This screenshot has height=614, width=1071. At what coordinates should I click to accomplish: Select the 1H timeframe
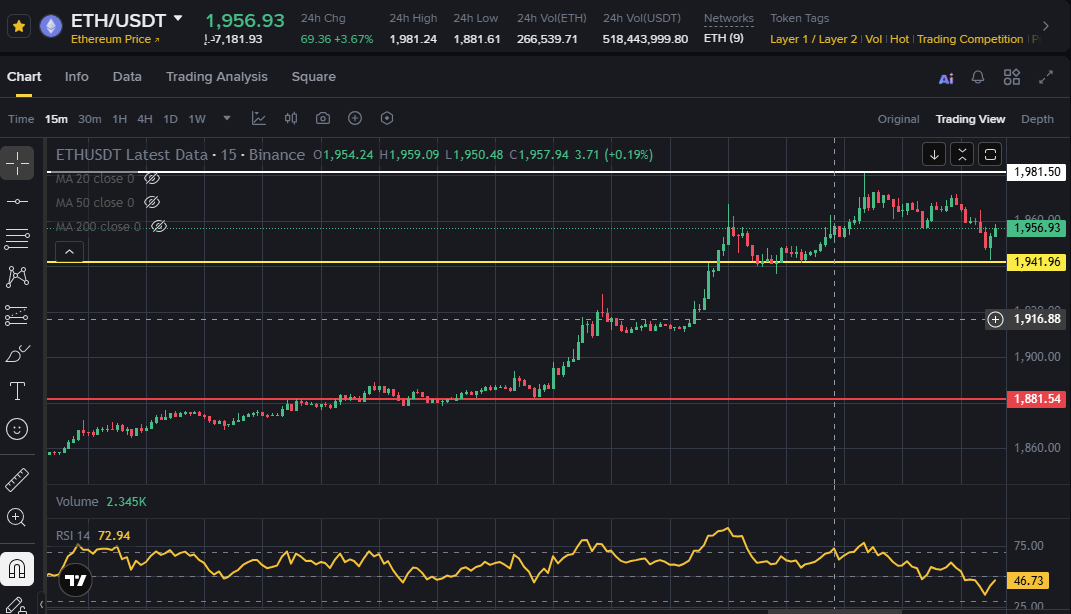click(x=120, y=119)
